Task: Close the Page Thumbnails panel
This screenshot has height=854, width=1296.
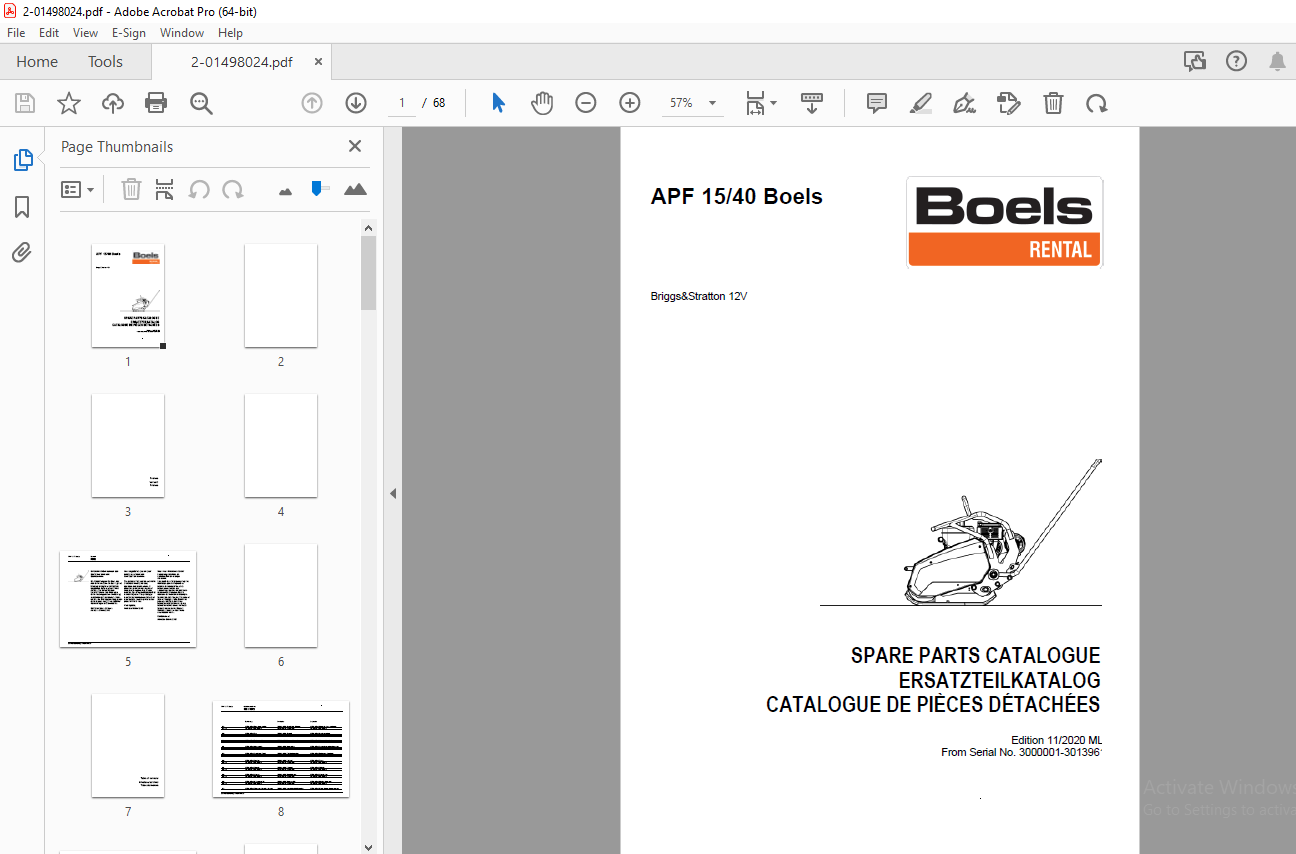Action: click(x=354, y=146)
